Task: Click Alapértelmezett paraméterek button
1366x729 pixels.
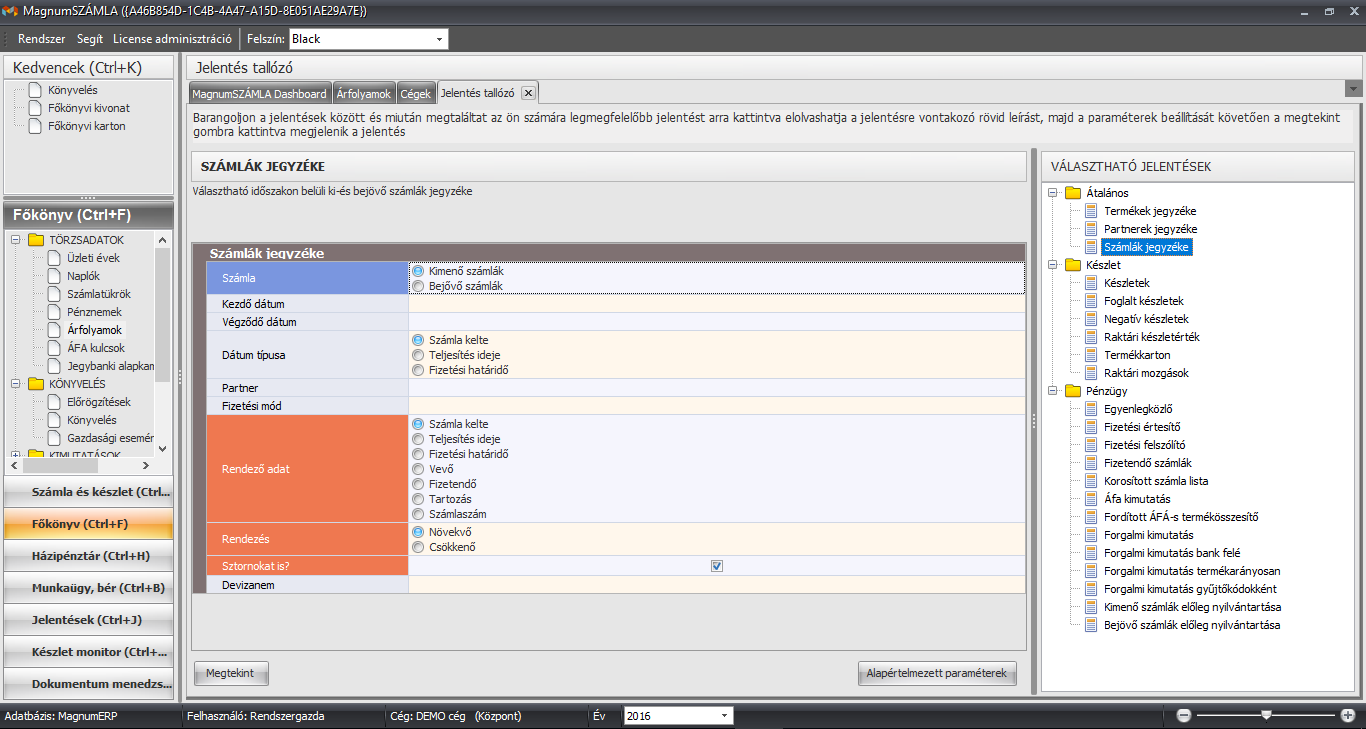Action: click(936, 673)
